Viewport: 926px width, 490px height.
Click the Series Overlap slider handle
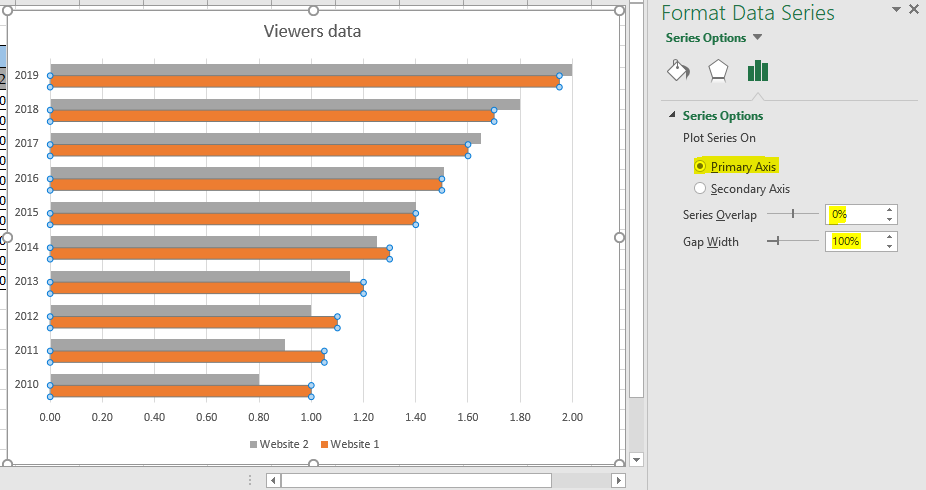point(793,214)
